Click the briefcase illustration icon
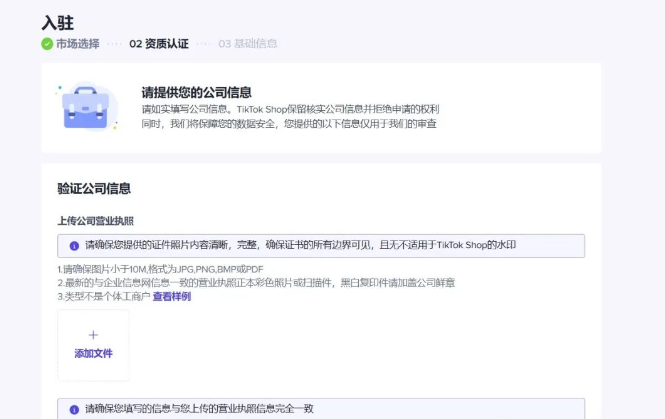Screen dimensions: 665x419 (89, 107)
